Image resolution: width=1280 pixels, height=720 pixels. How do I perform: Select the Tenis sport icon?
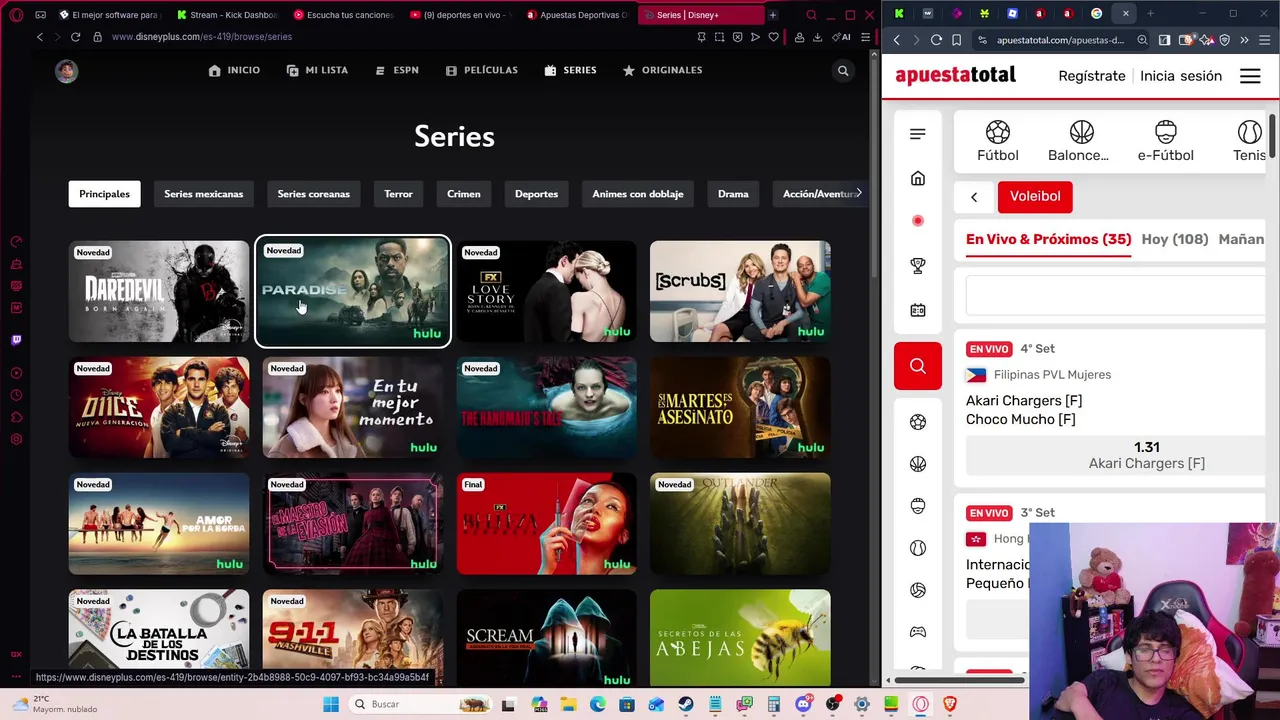[x=1250, y=142]
